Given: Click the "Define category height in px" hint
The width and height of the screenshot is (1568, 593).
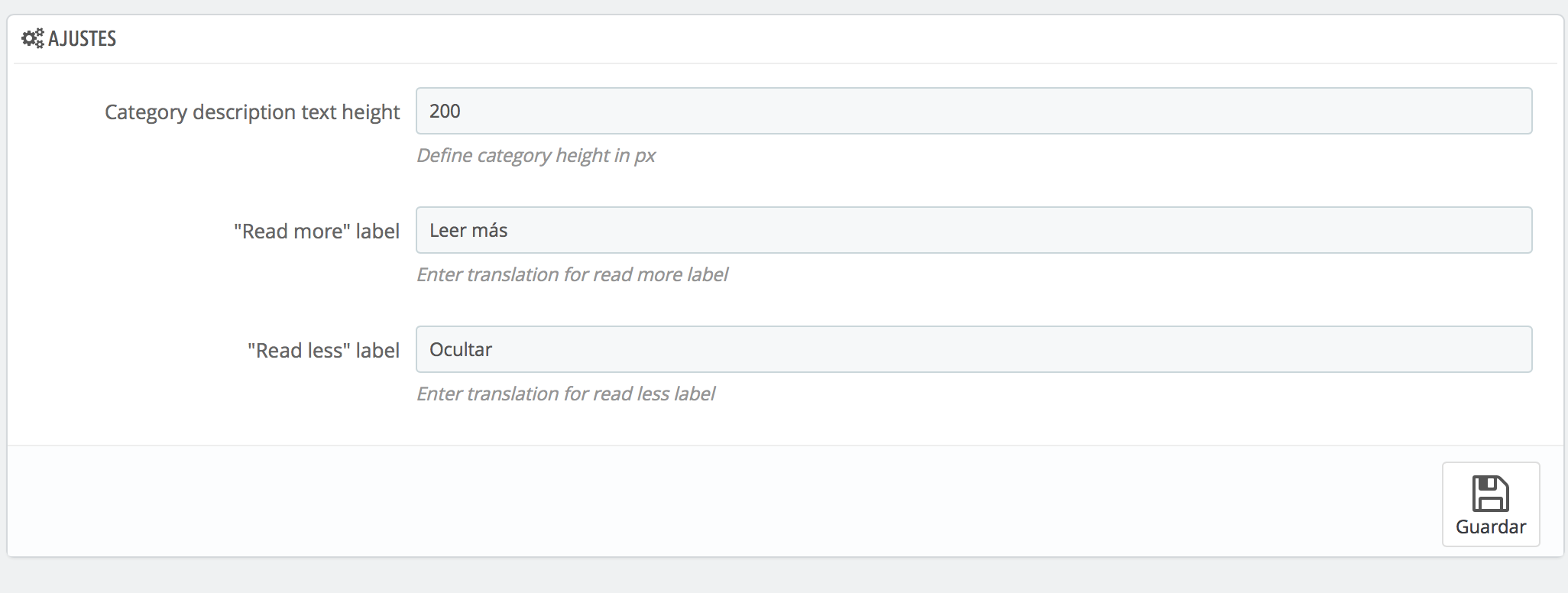Looking at the screenshot, I should pos(536,156).
